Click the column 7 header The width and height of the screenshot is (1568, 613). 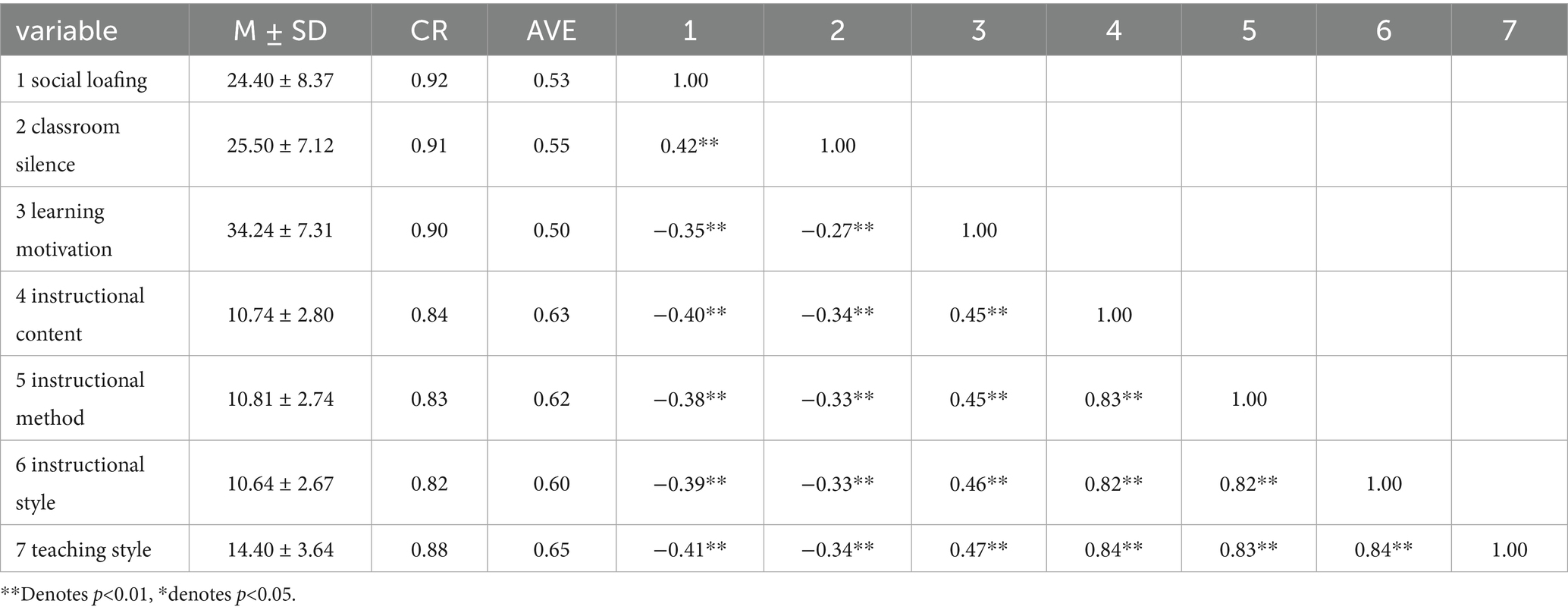(x=1510, y=31)
